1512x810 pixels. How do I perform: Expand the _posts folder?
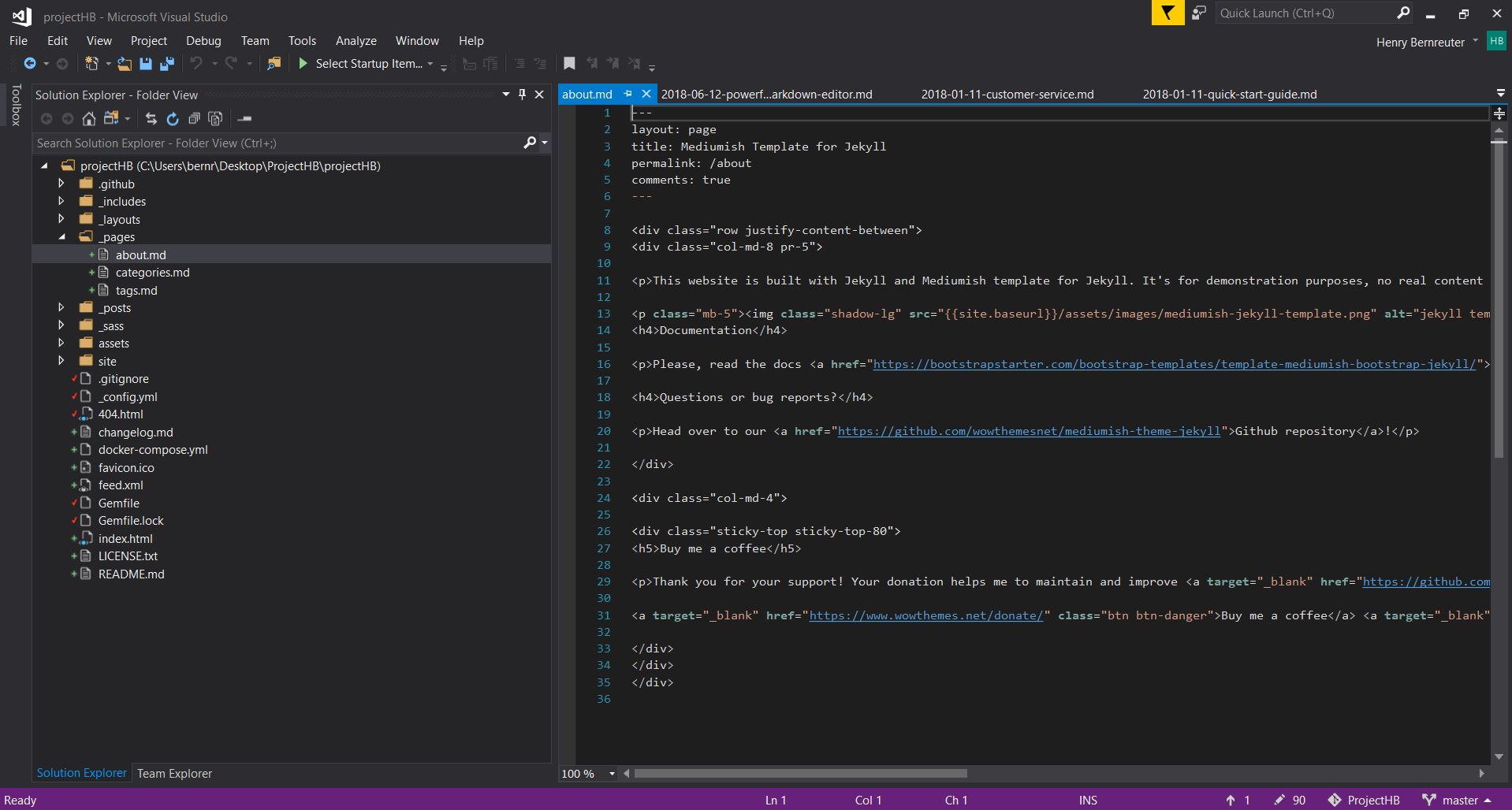(x=61, y=307)
